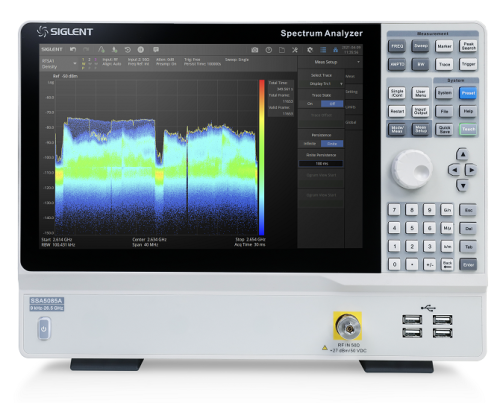Set Trace State to On
The image size is (500, 403).
310,104
